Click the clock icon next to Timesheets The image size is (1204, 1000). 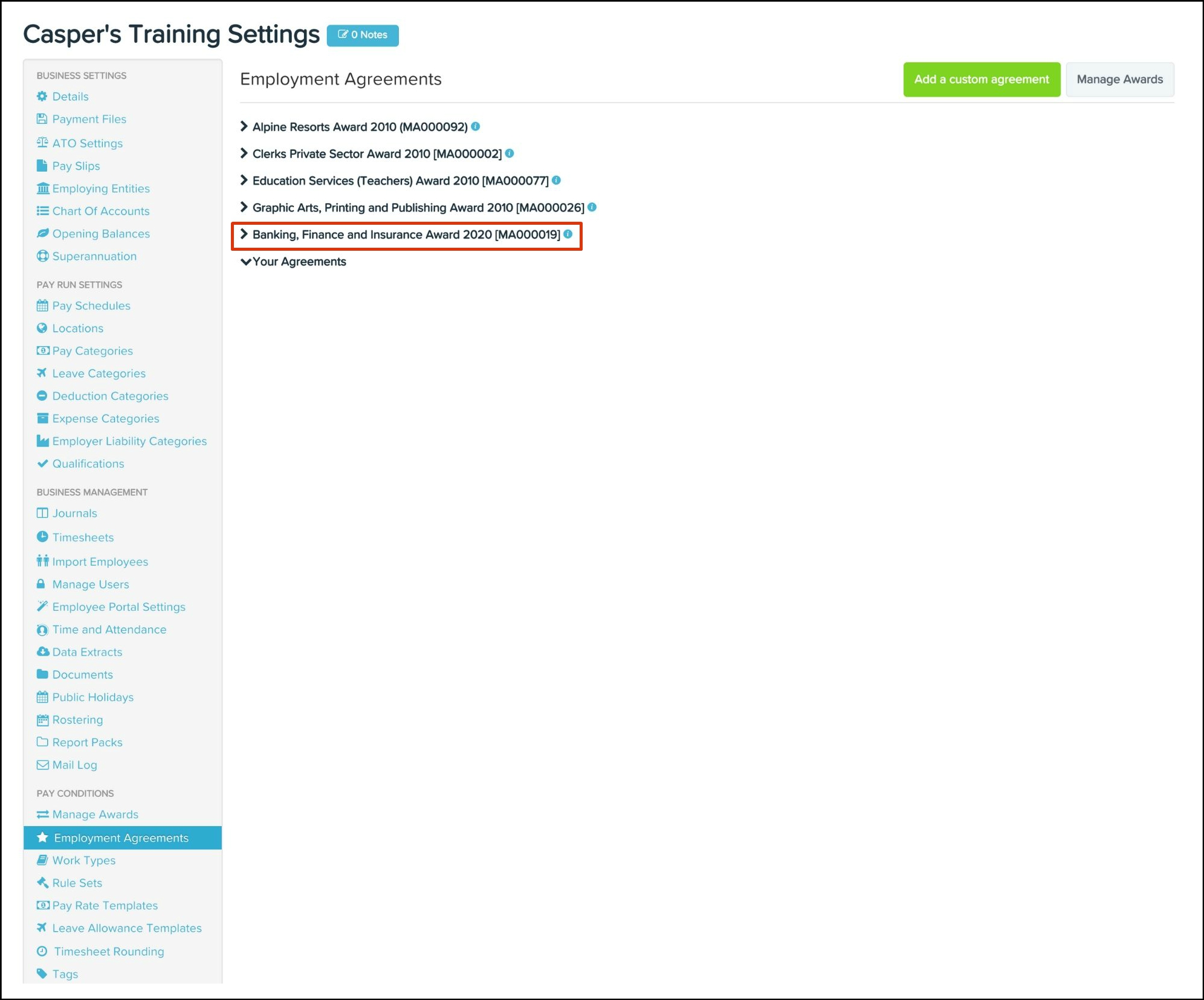[42, 537]
